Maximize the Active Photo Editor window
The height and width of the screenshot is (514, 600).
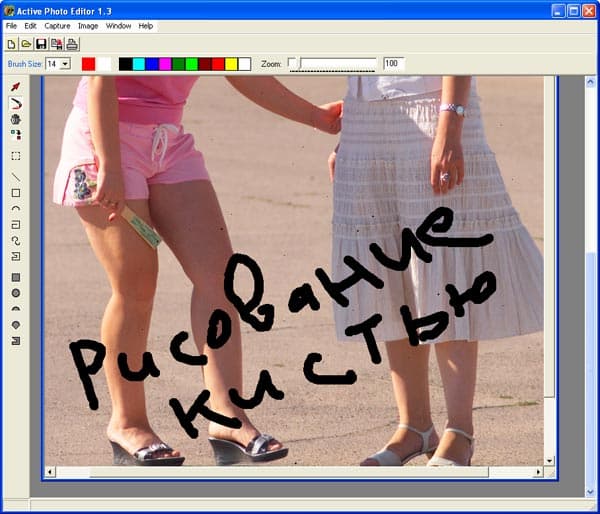point(574,11)
